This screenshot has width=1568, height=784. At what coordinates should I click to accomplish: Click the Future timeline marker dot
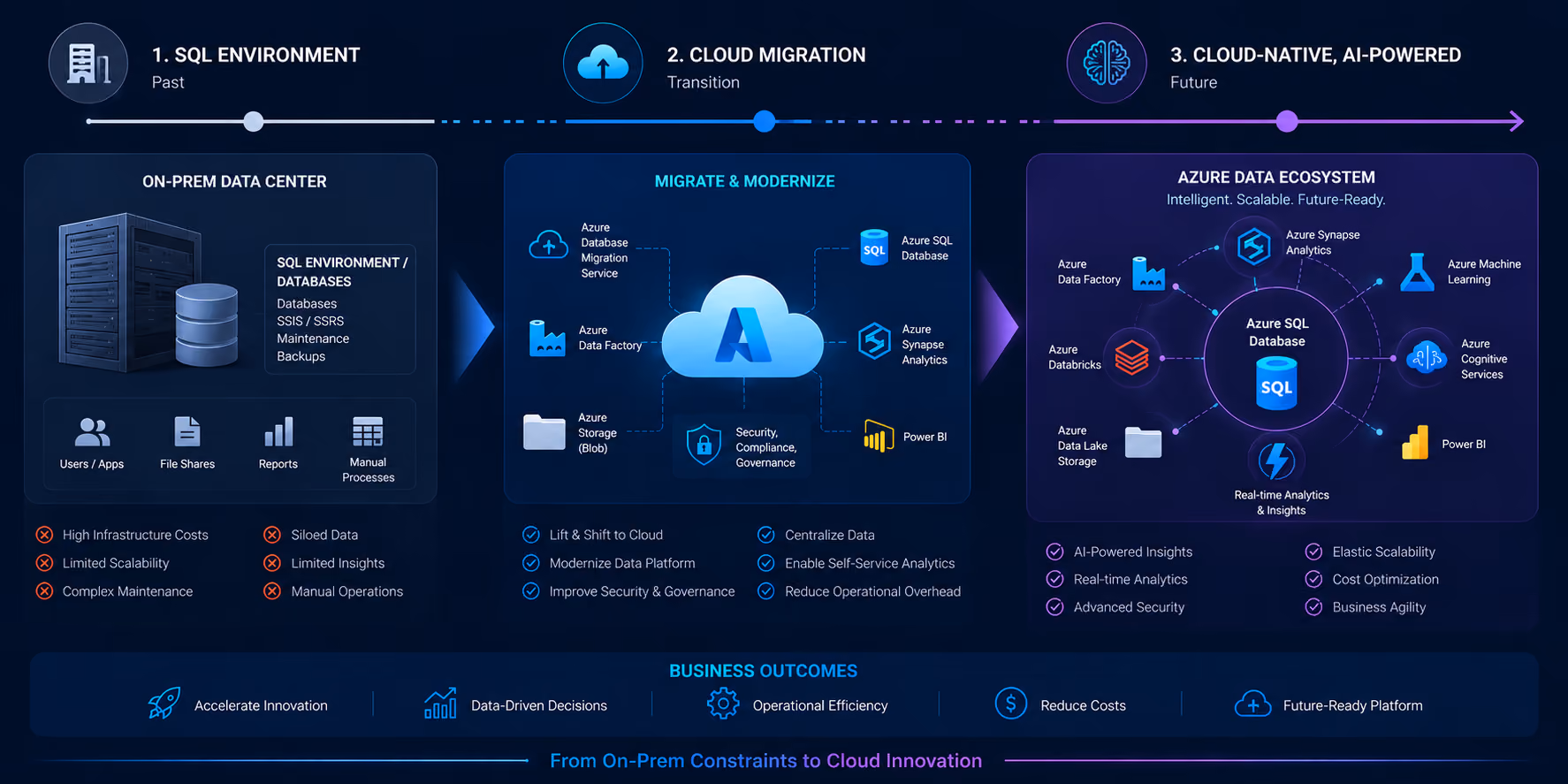click(x=1287, y=121)
